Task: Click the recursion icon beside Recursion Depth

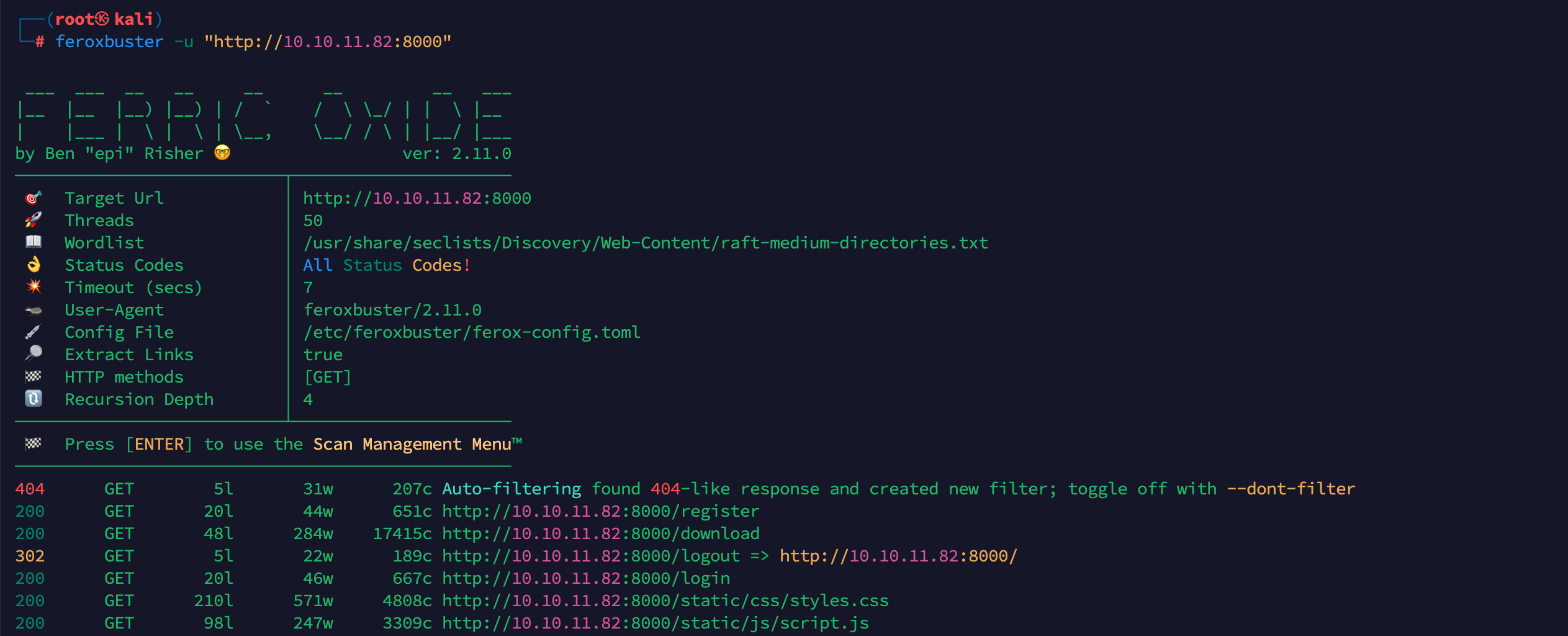Action: (34, 399)
